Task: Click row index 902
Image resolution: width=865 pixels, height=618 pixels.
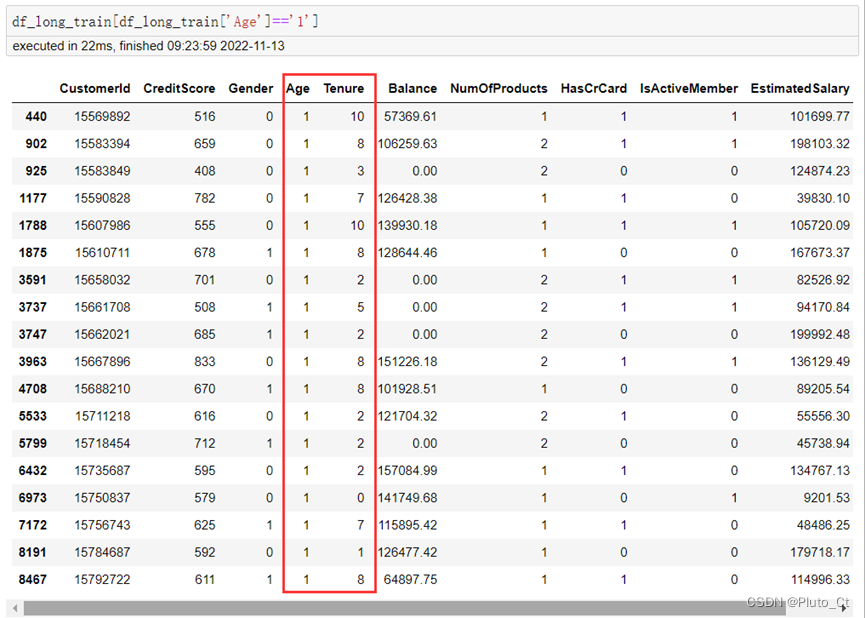Action: click(x=36, y=143)
